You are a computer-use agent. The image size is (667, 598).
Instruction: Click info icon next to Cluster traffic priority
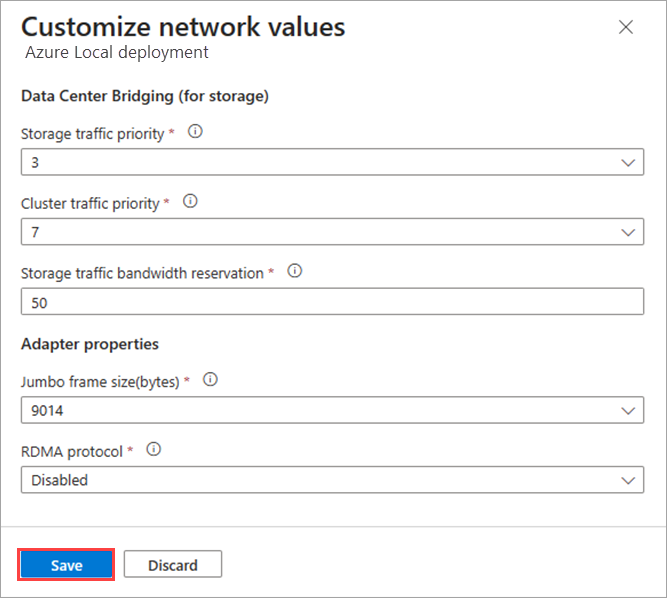point(190,202)
